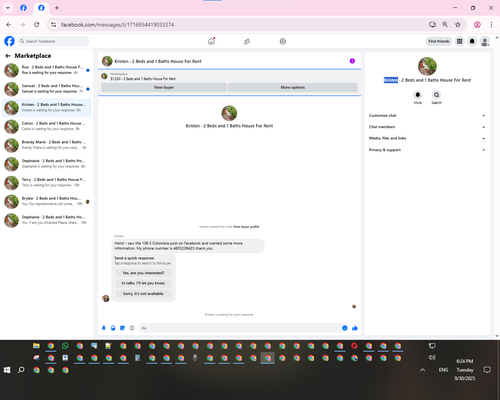Open the Windows notification center
The width and height of the screenshot is (500, 400).
click(x=487, y=370)
